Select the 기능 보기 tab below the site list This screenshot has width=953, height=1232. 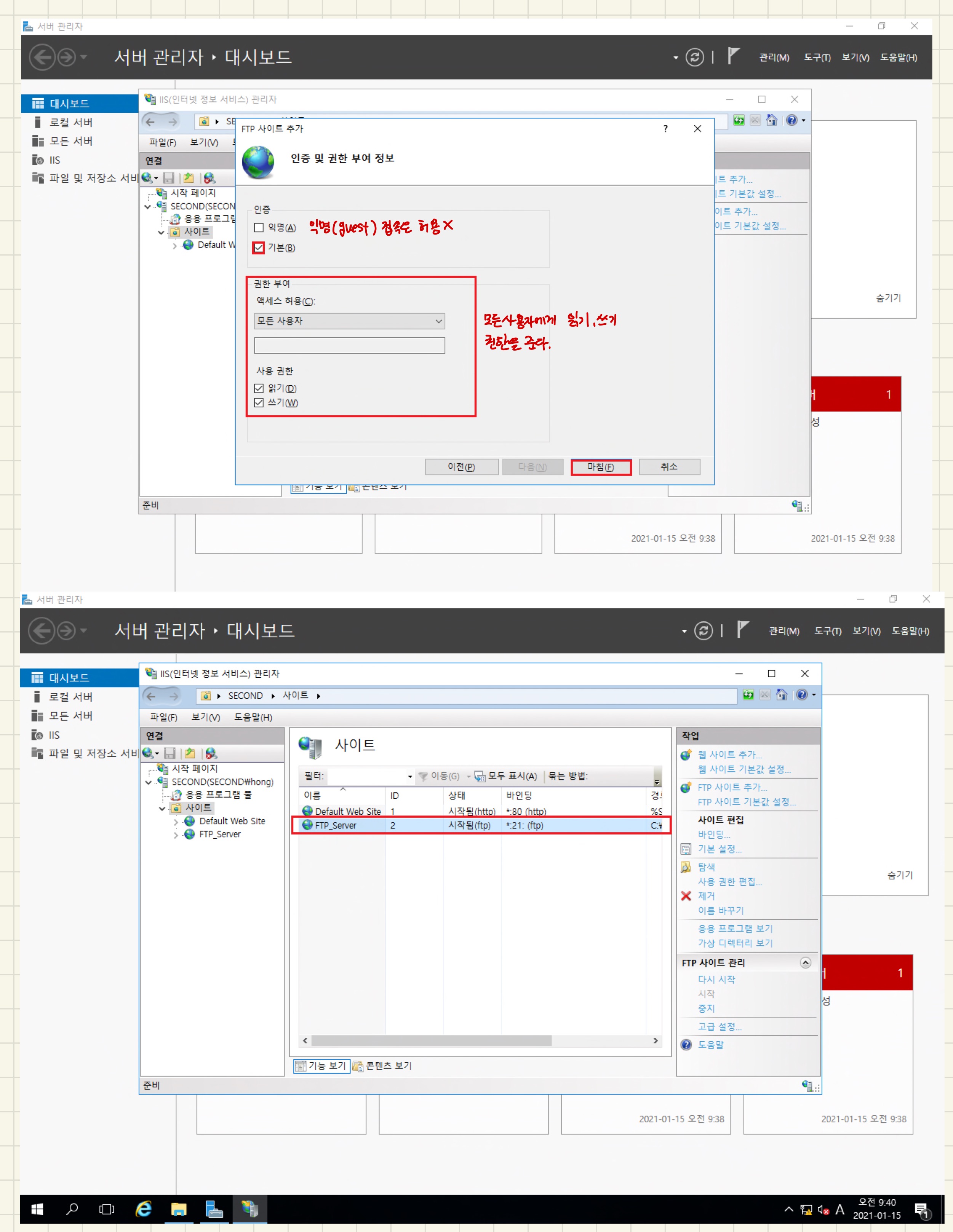(x=321, y=1066)
